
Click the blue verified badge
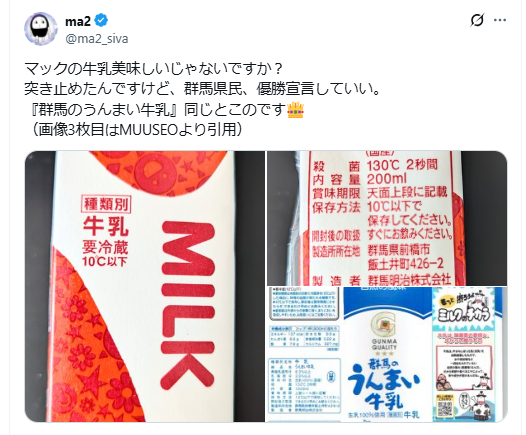pos(101,21)
